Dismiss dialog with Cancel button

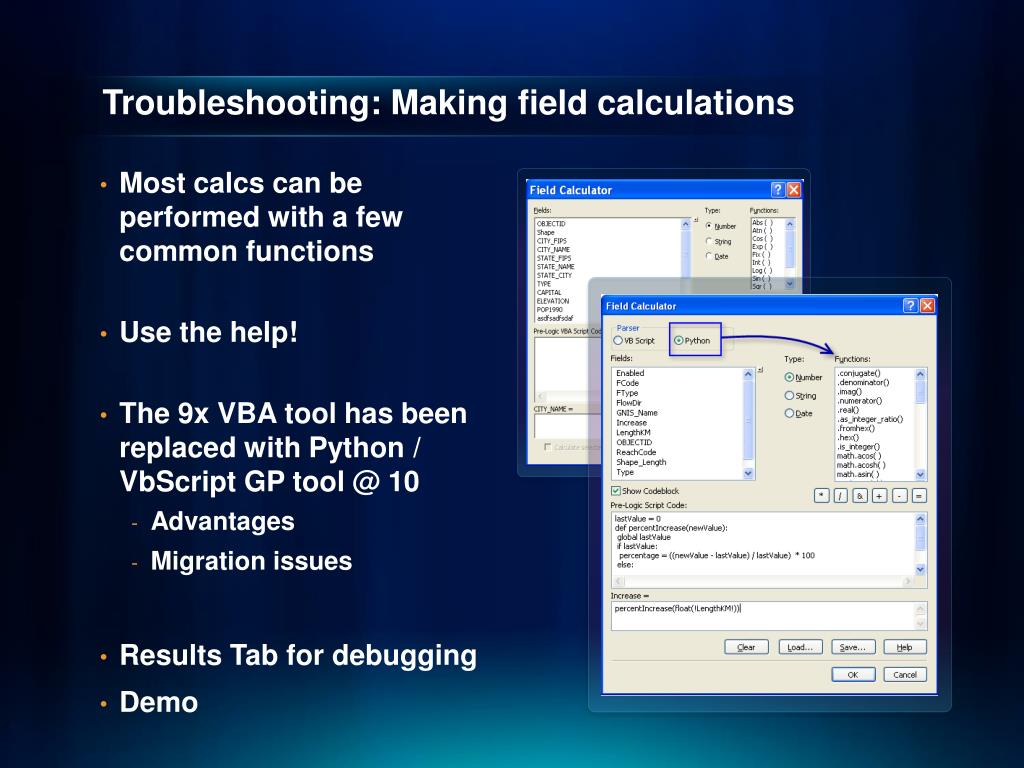904,675
